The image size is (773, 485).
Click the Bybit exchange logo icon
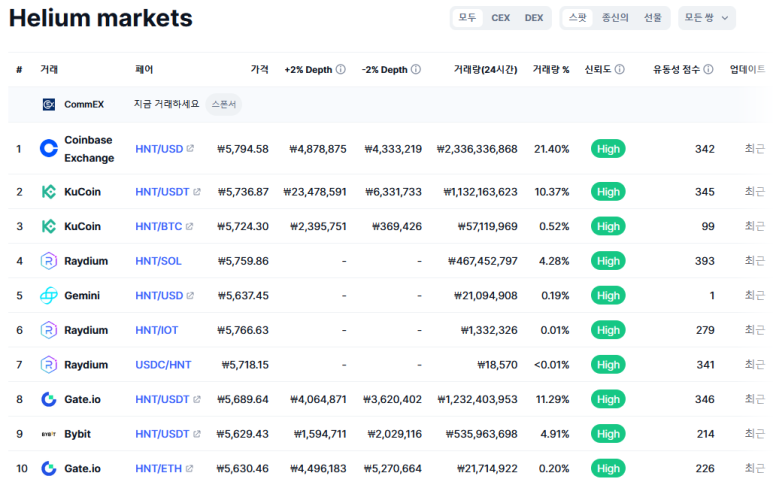pos(49,434)
